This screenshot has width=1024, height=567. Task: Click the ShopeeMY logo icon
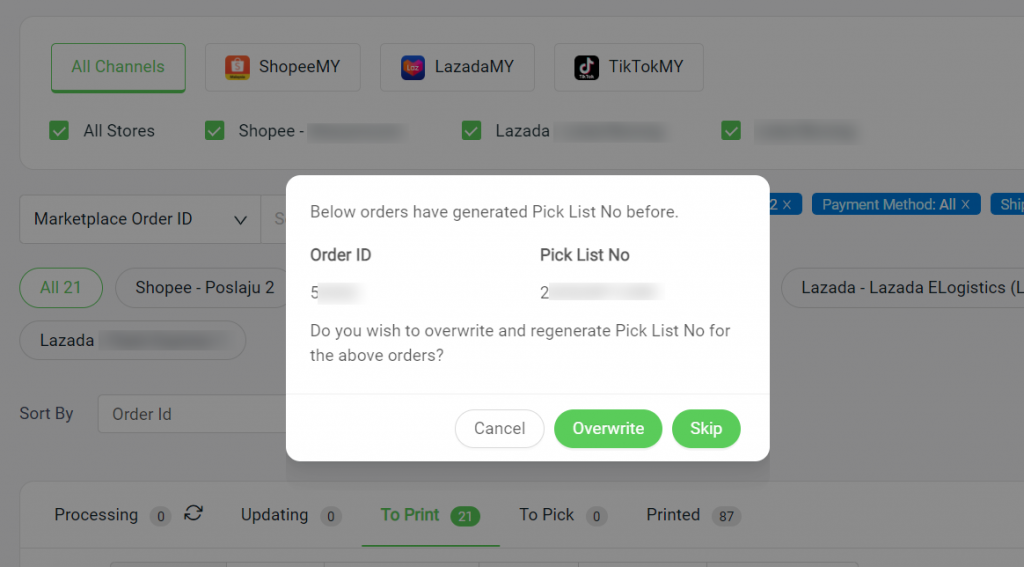(x=237, y=67)
